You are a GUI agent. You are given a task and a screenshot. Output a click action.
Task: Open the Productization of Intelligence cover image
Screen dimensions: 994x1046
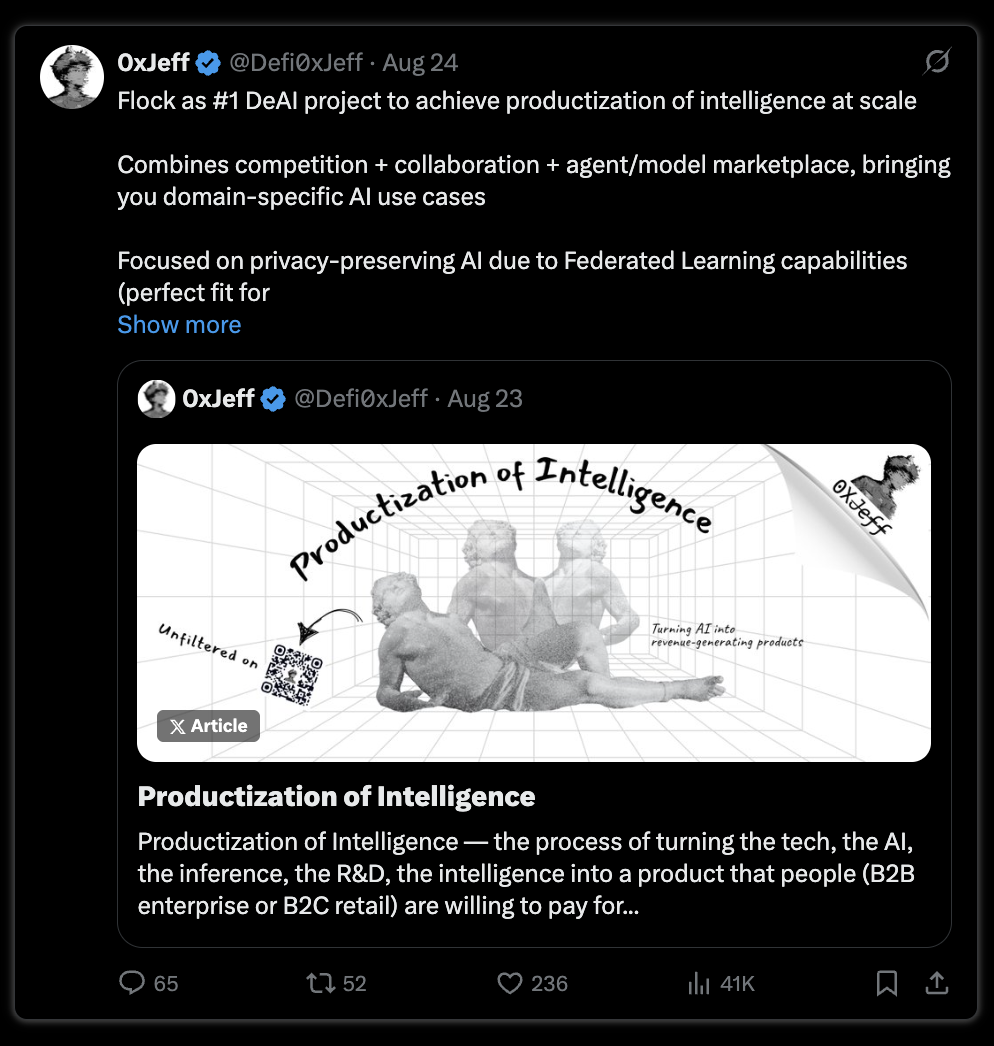coord(534,603)
